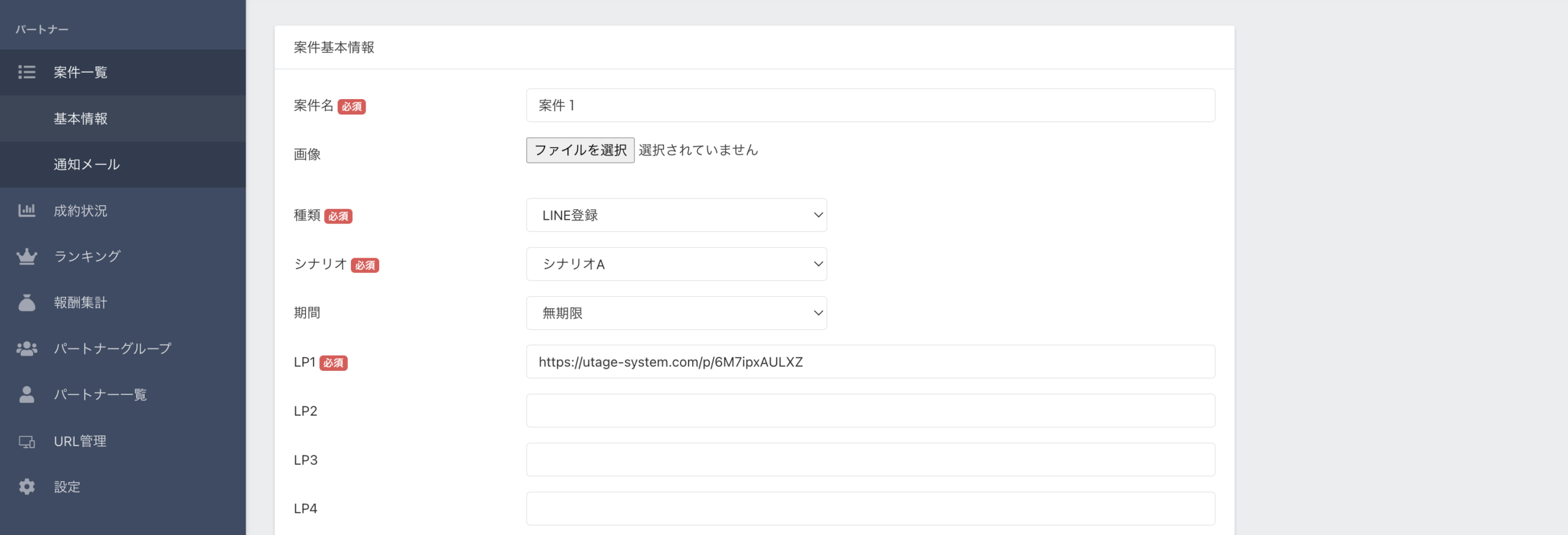
Task: Select 基本情報 in the sidebar submenu
Action: (x=80, y=119)
